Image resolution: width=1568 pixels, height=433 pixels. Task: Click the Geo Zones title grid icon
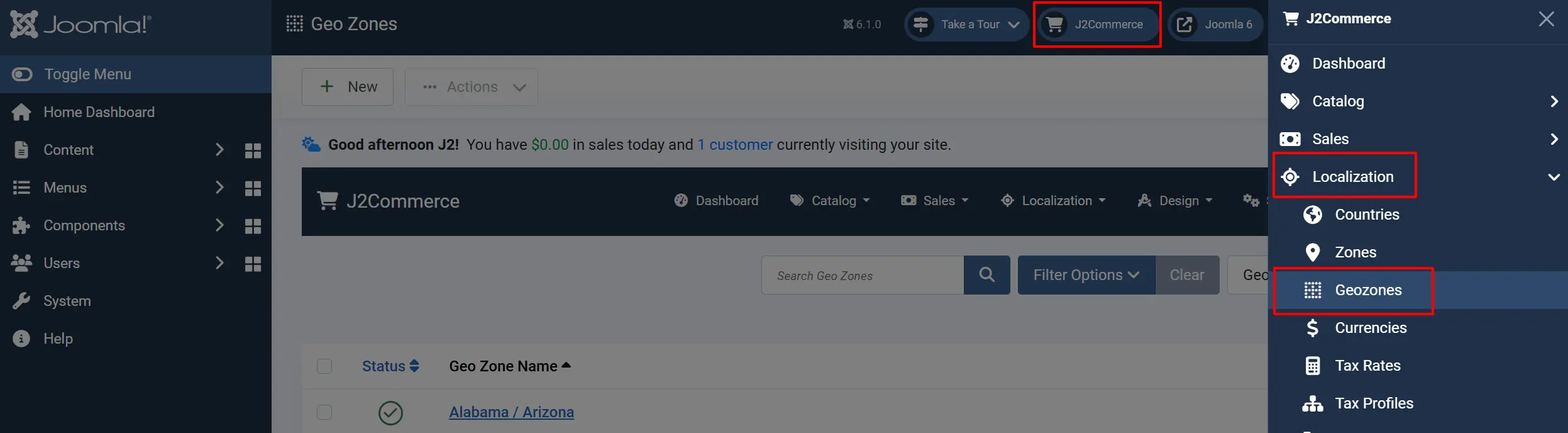pos(294,24)
